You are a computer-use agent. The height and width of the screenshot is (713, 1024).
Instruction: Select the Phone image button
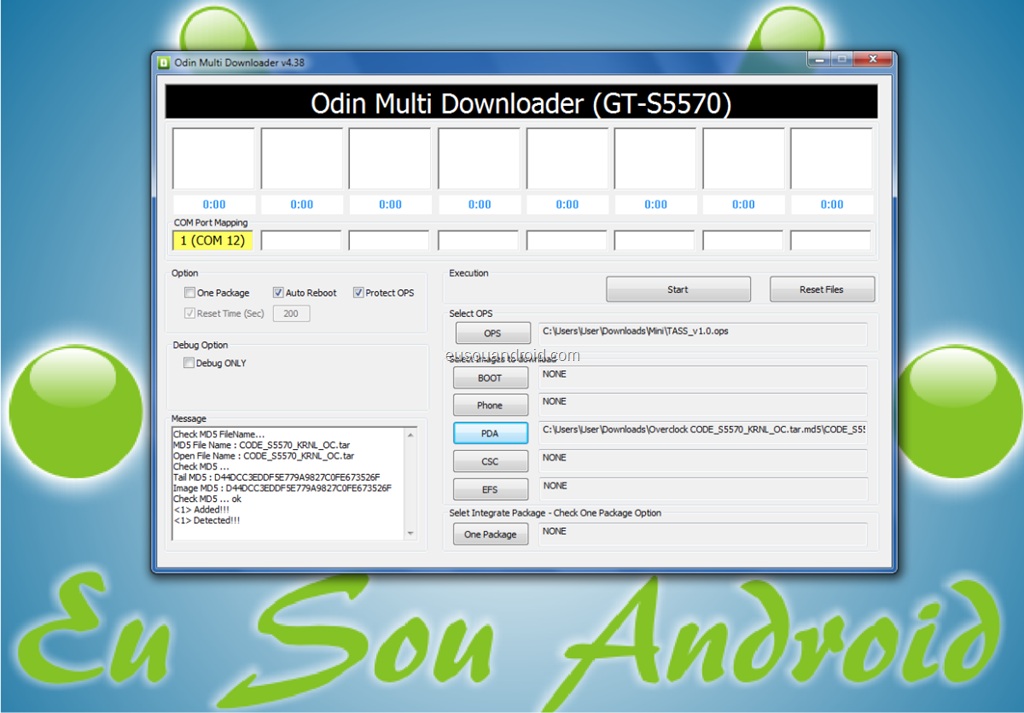pyautogui.click(x=490, y=405)
